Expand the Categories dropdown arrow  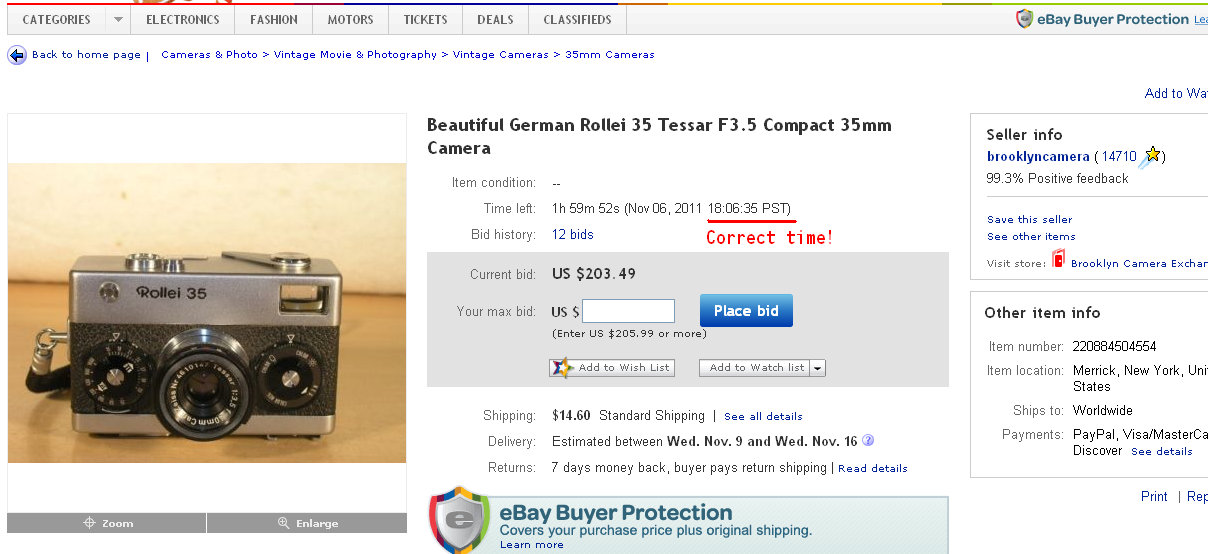tap(117, 19)
